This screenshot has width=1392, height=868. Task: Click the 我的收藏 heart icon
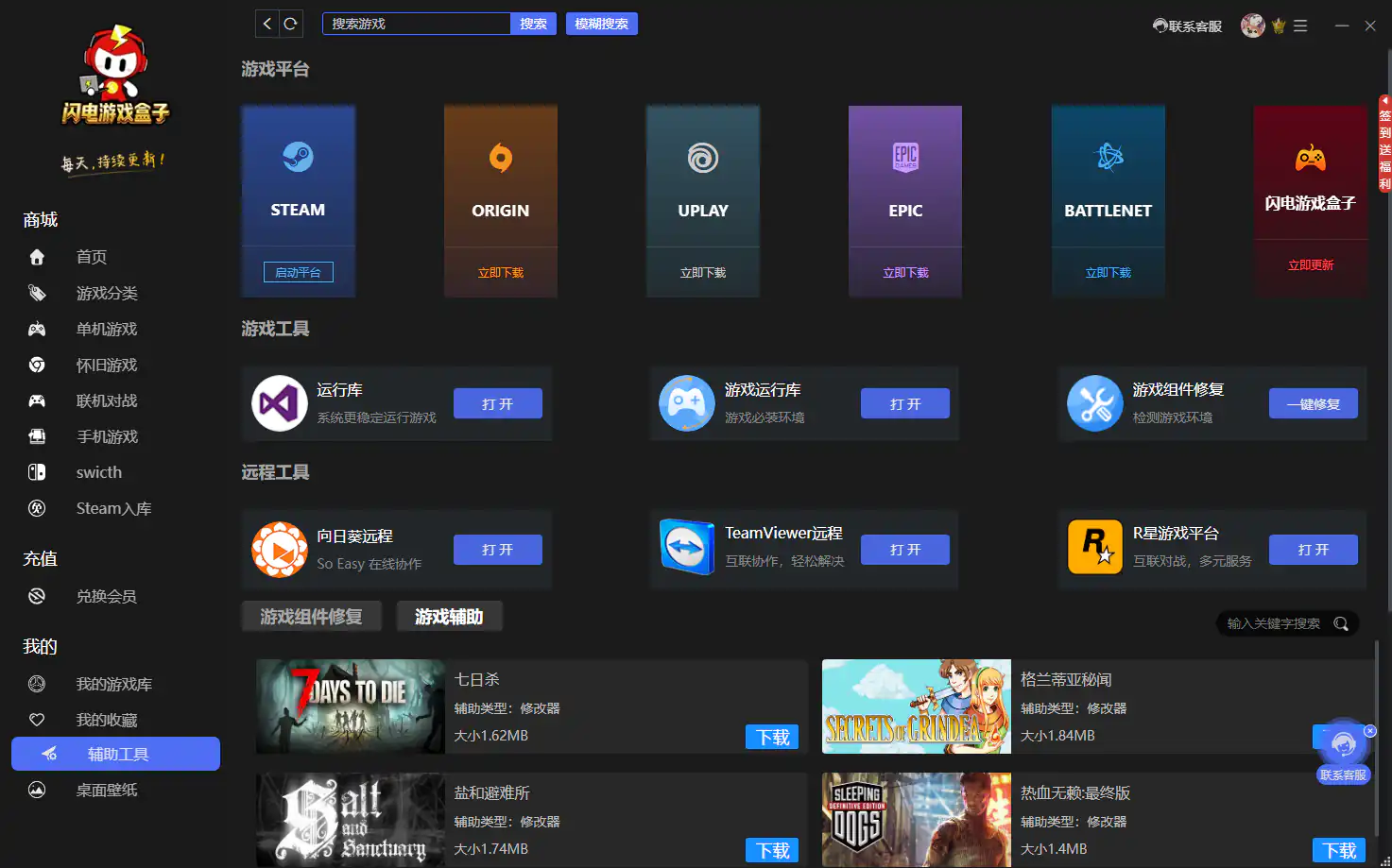[37, 720]
